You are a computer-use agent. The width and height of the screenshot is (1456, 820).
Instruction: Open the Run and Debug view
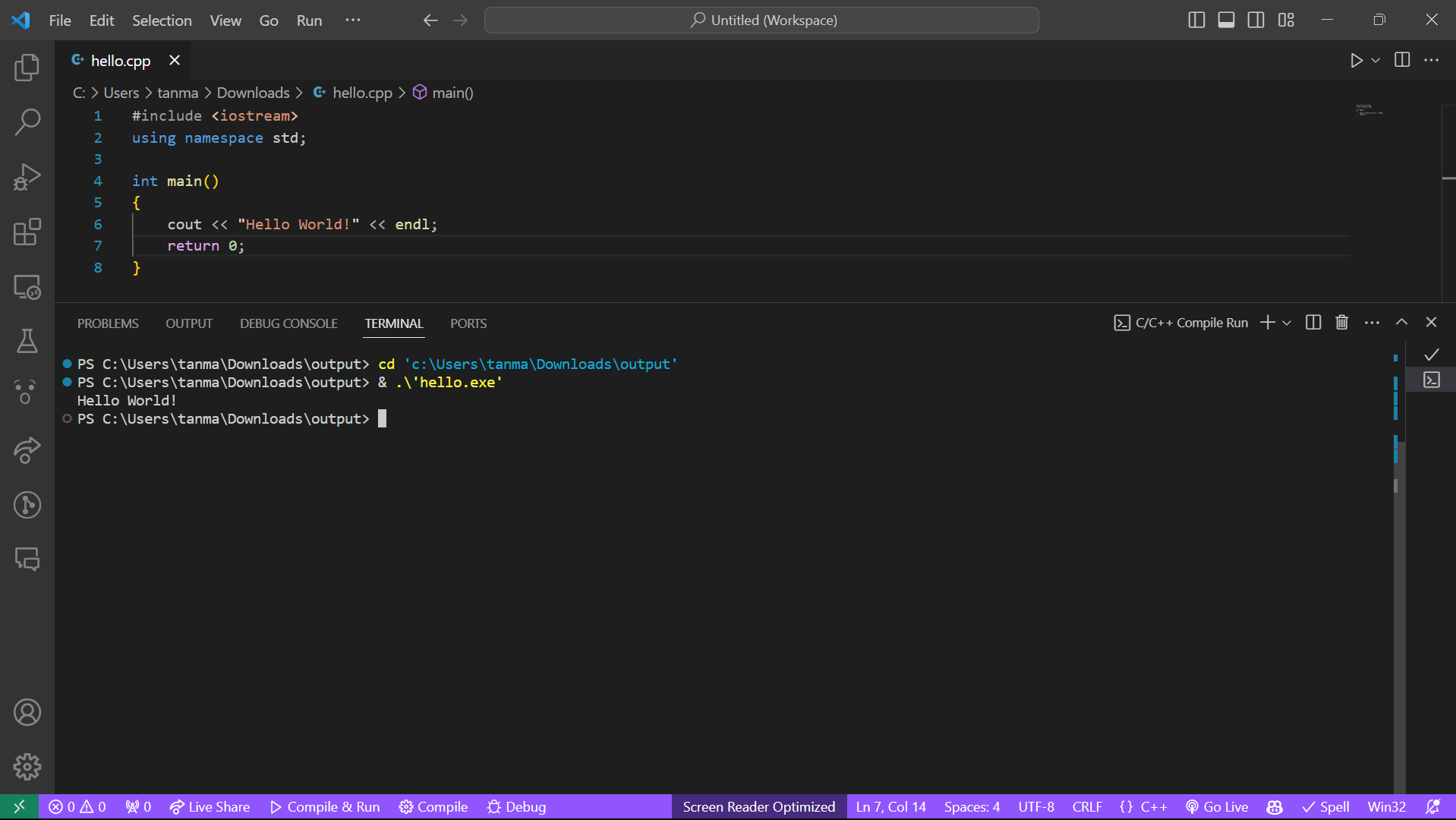[27, 177]
